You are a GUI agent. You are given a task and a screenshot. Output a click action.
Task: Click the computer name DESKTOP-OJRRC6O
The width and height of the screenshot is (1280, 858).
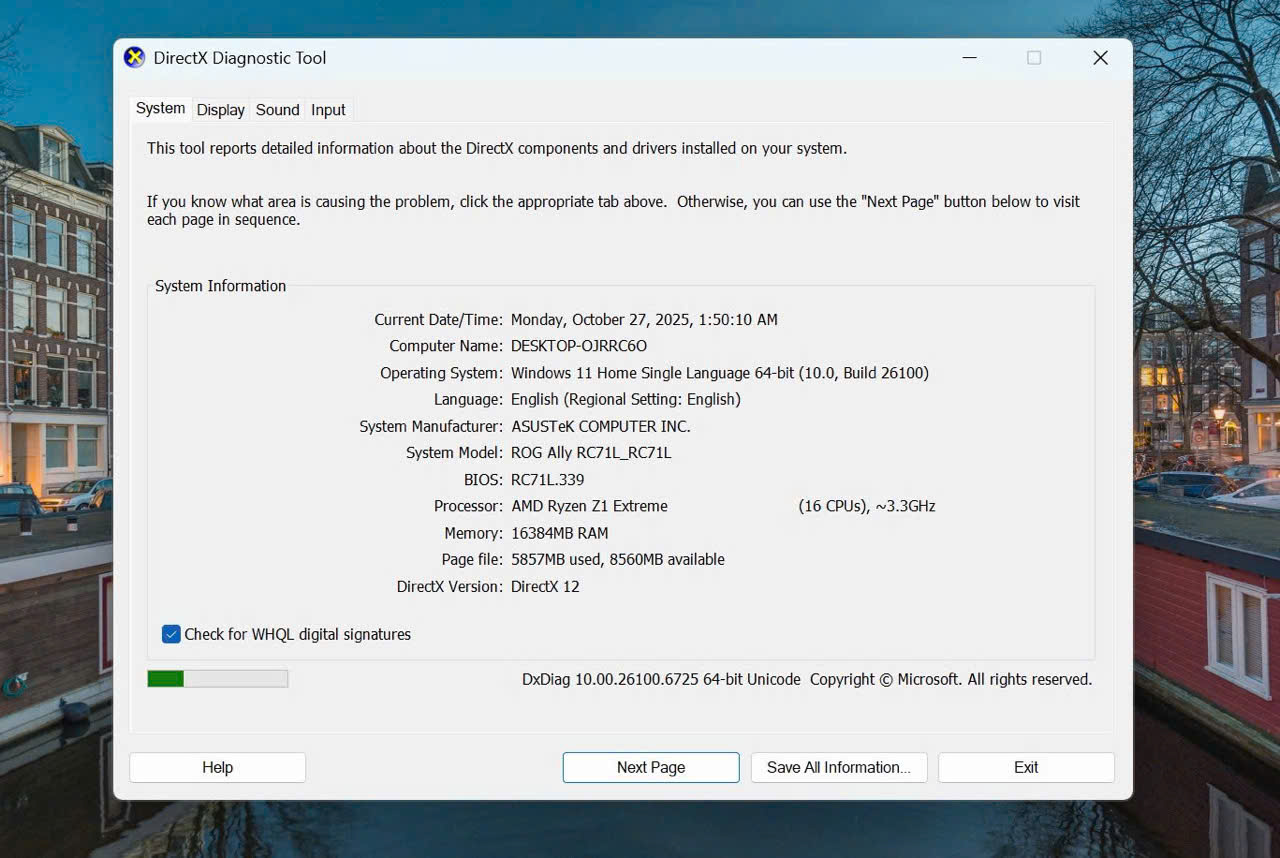pos(578,346)
